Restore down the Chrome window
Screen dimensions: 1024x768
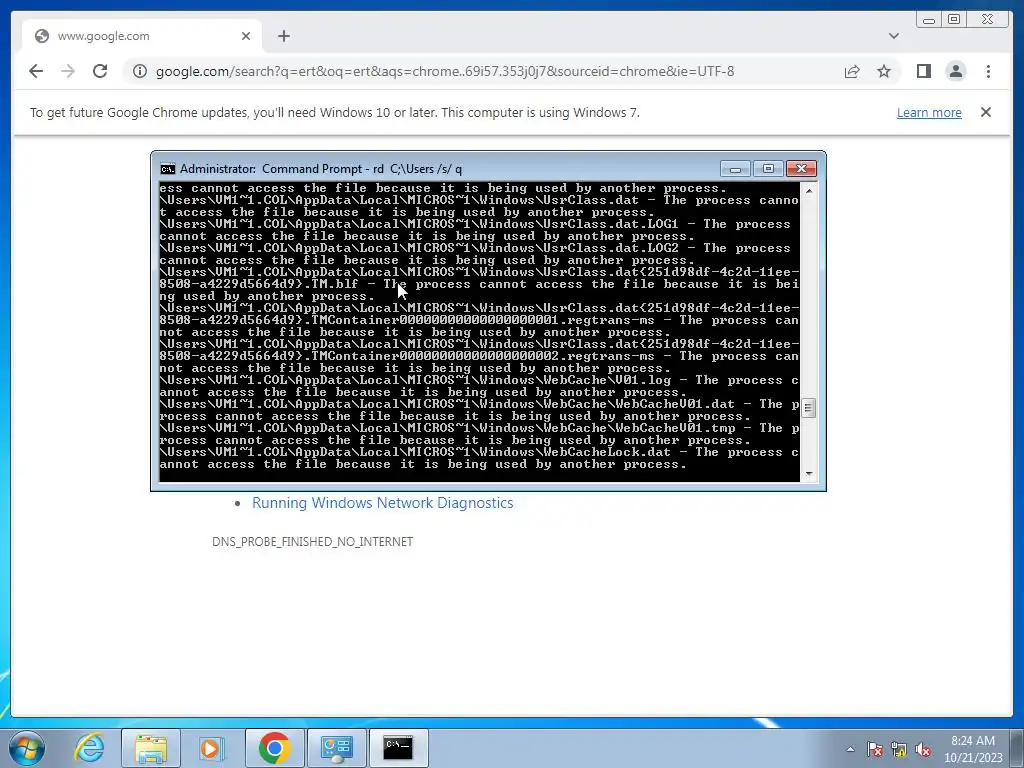point(954,20)
